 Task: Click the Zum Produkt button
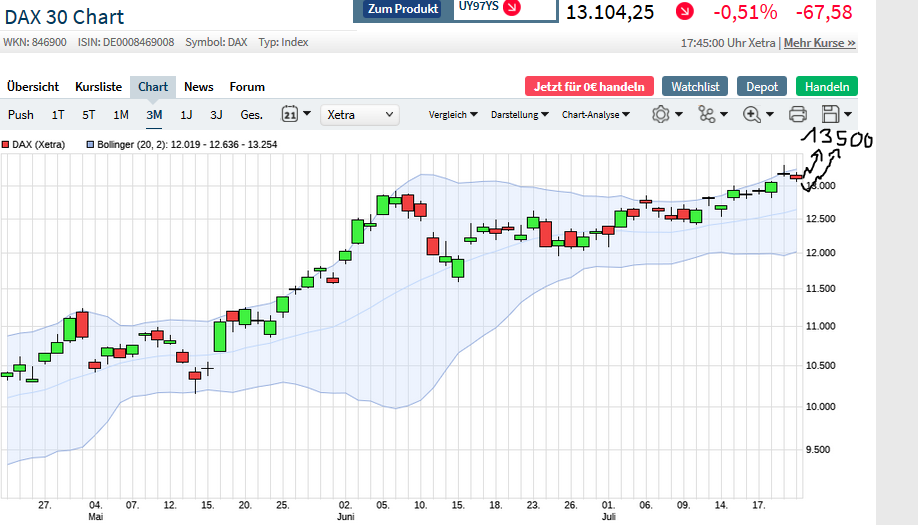click(x=403, y=9)
